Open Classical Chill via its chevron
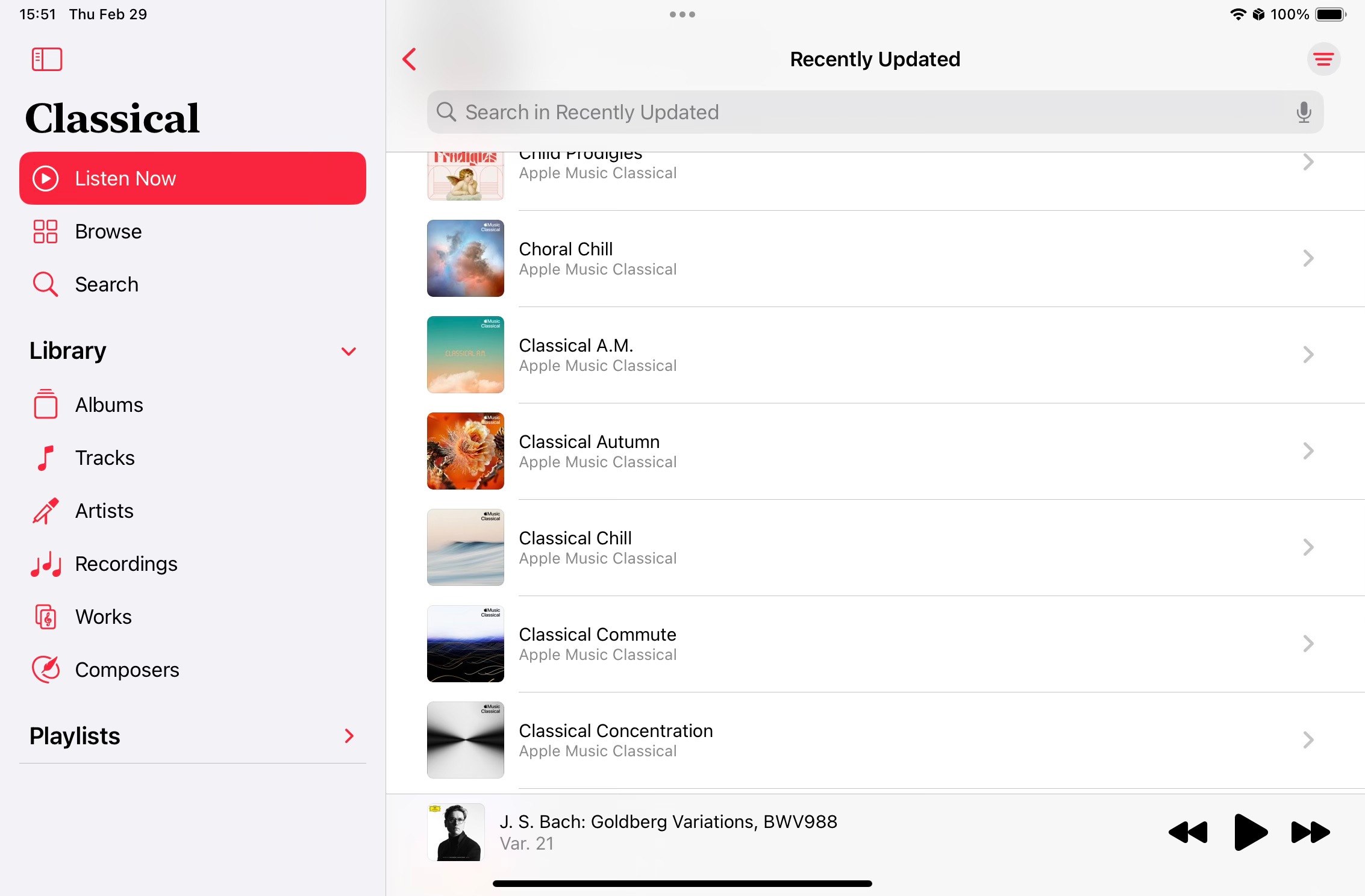 (x=1308, y=547)
